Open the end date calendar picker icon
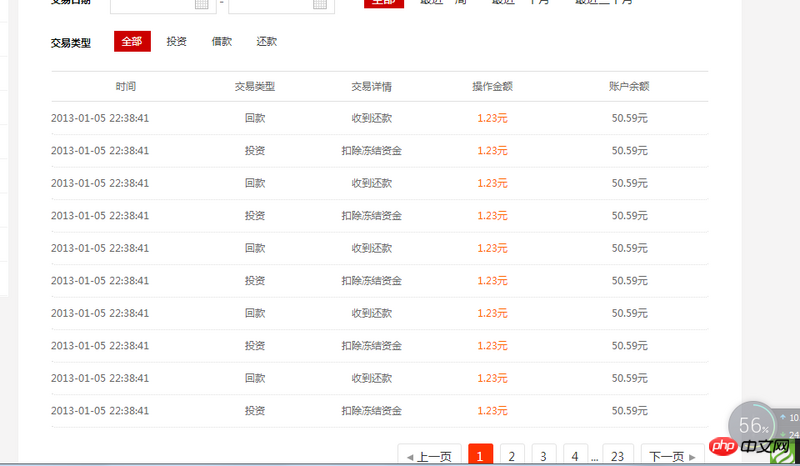Viewport: 800px width, 466px height. click(320, 4)
